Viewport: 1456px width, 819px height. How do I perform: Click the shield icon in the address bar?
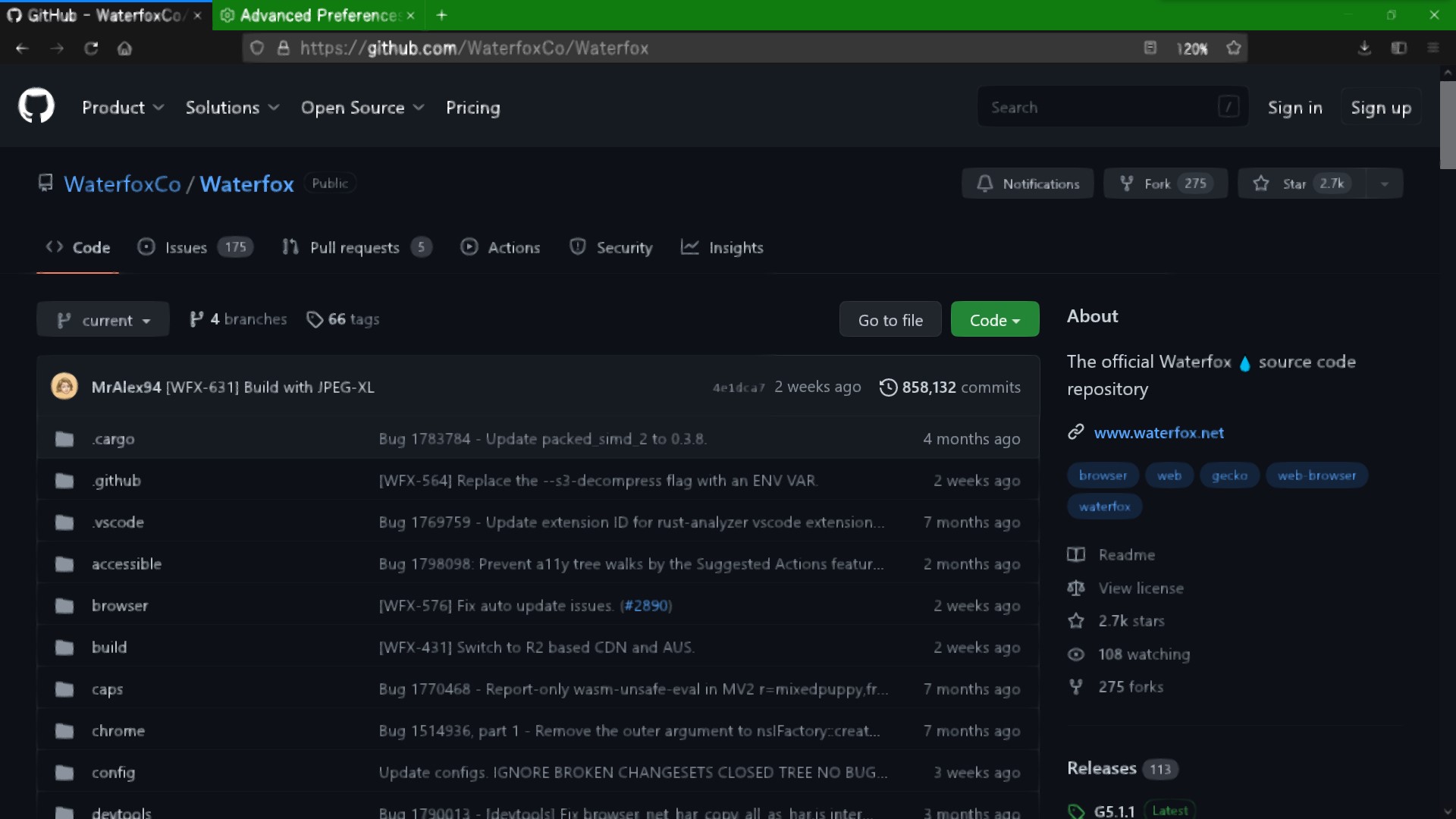click(257, 48)
